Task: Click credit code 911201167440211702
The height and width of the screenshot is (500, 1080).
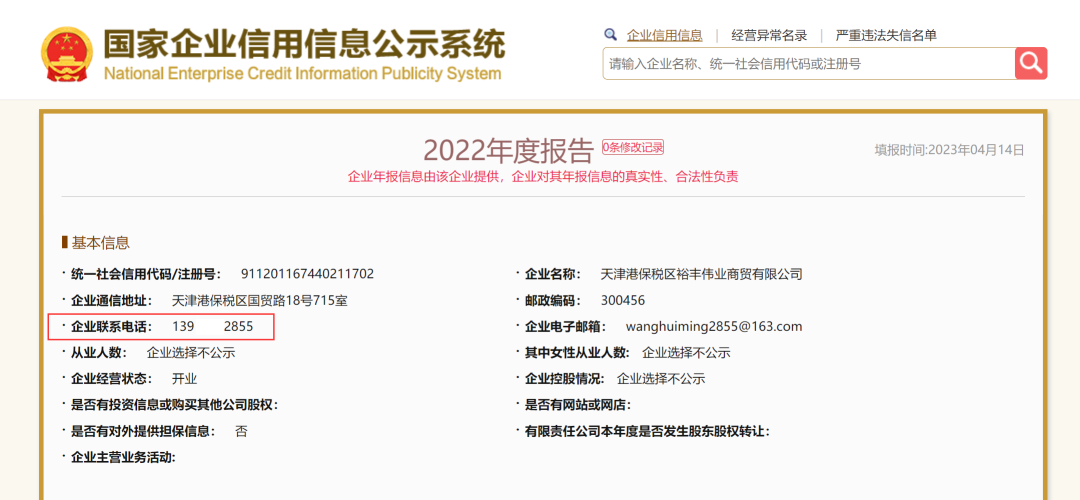Action: point(307,274)
